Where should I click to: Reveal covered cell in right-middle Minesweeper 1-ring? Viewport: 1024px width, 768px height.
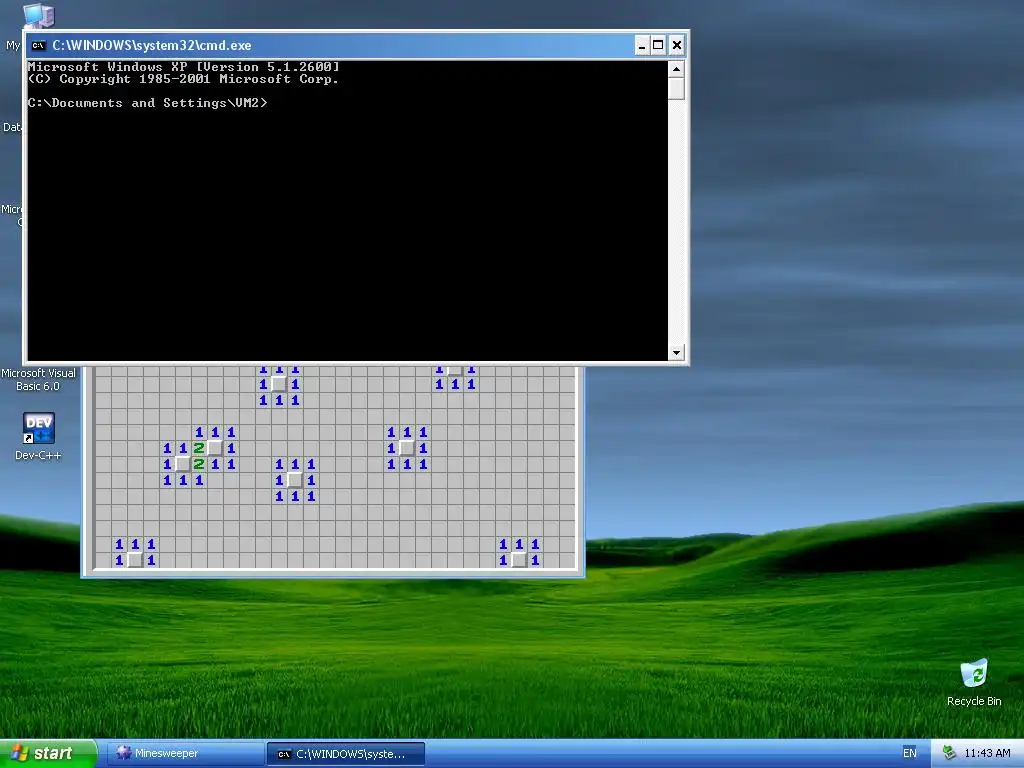tap(407, 448)
